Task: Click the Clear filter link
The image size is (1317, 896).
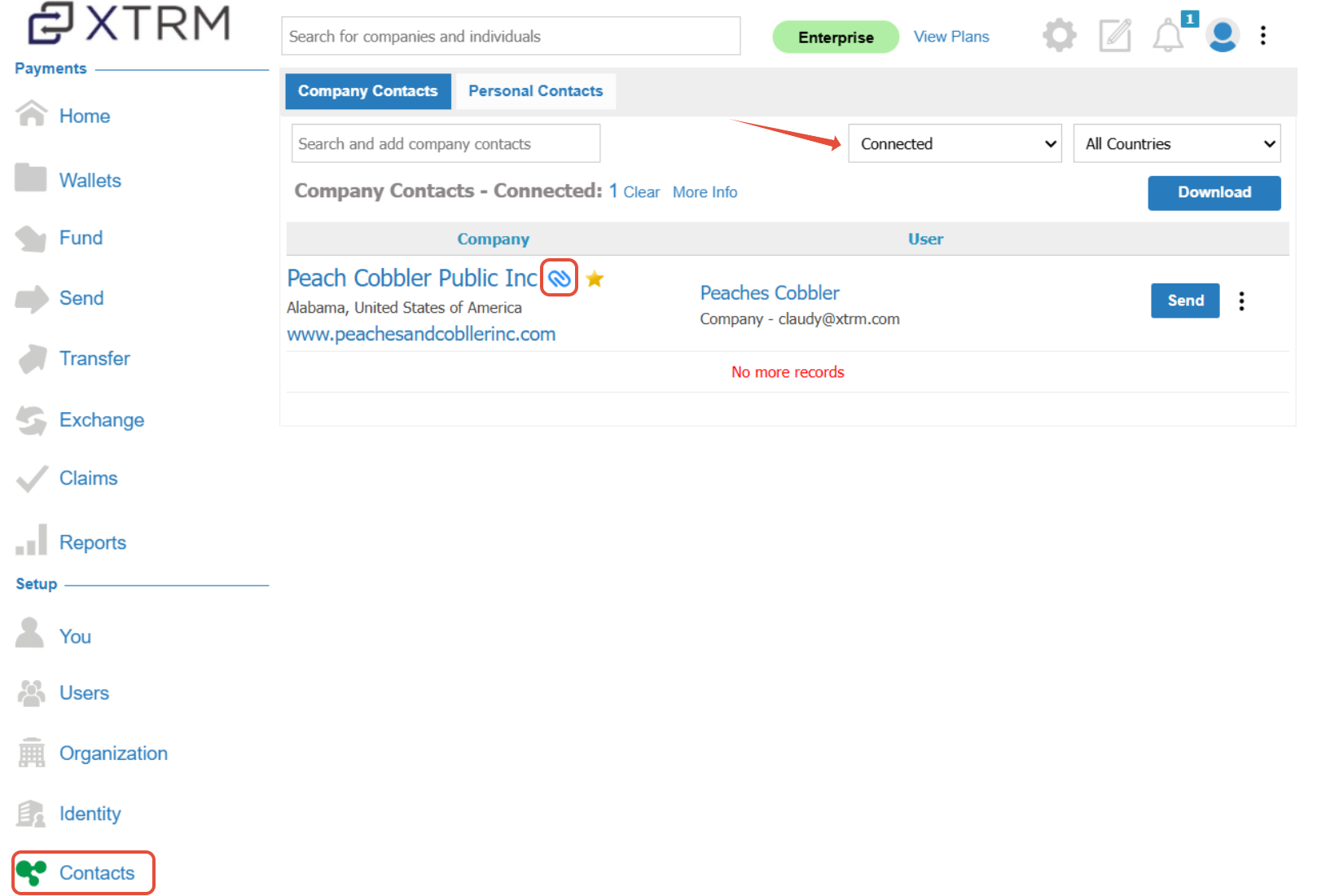Action: [x=642, y=192]
